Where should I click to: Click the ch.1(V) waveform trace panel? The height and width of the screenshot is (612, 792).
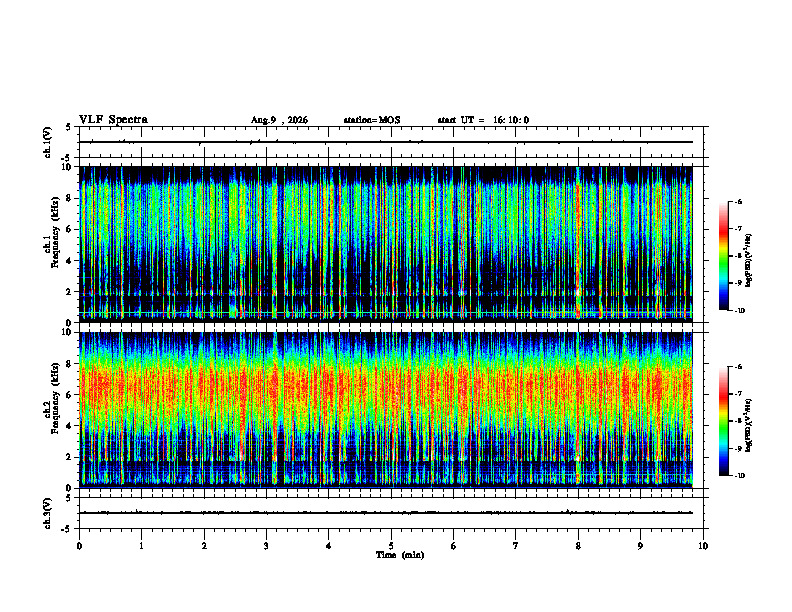pos(391,142)
